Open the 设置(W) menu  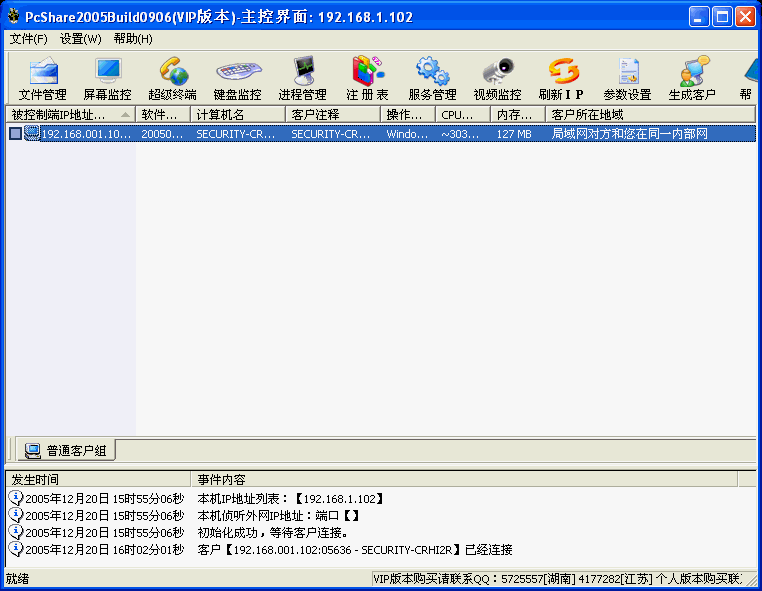(80, 39)
